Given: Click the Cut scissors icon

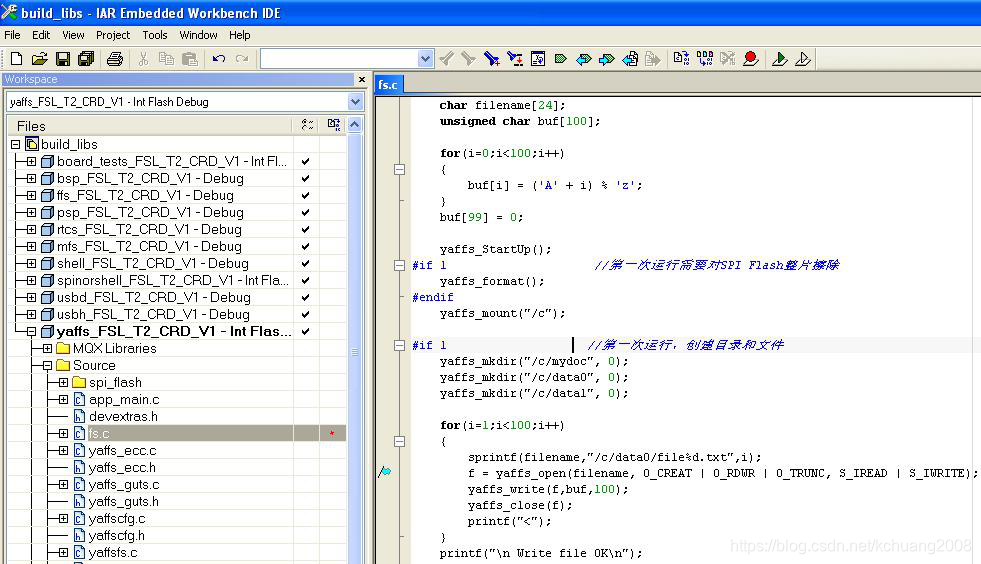Looking at the screenshot, I should click(x=143, y=59).
